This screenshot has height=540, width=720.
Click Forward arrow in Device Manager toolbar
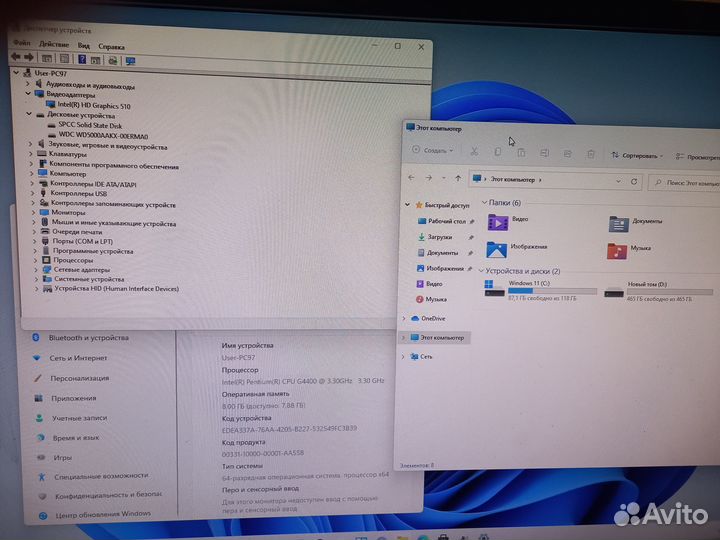coord(29,57)
